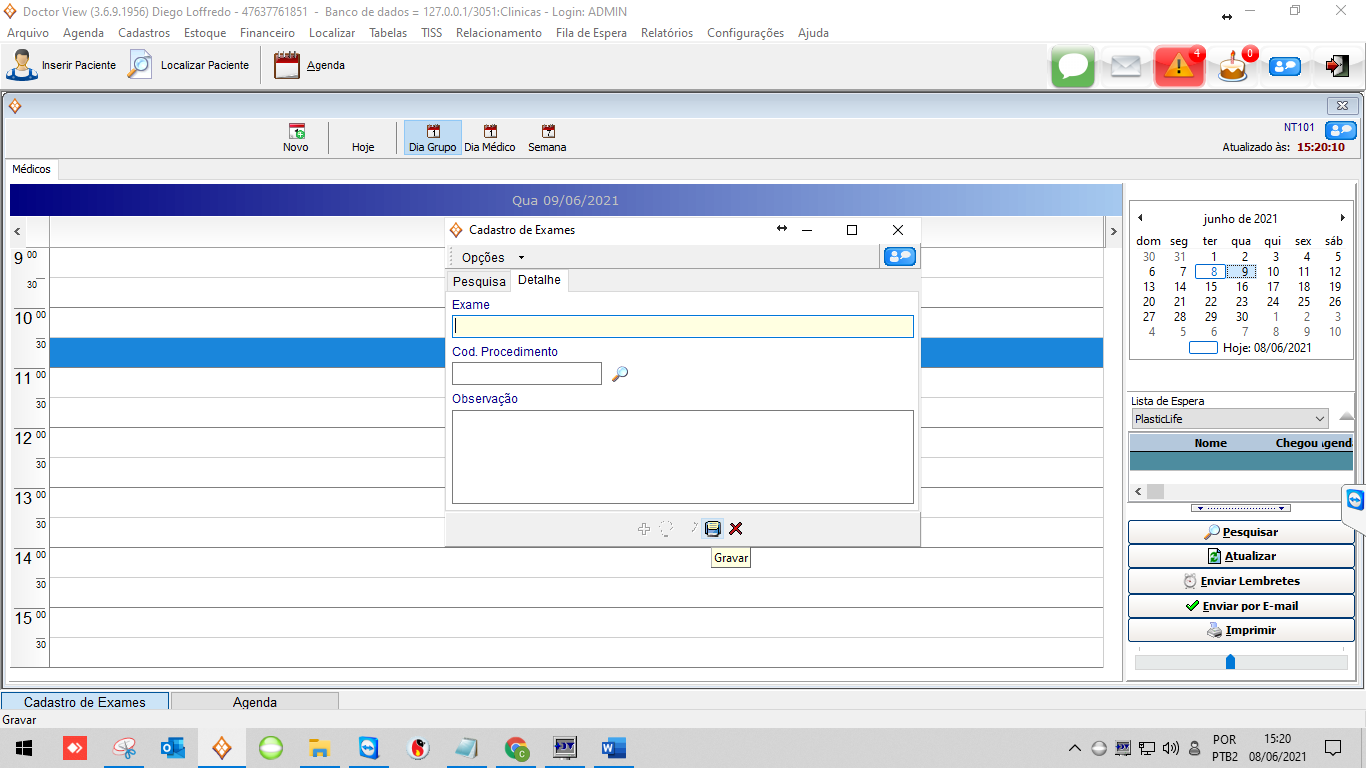Click the green chat message icon
The image size is (1366, 768).
1073,67
